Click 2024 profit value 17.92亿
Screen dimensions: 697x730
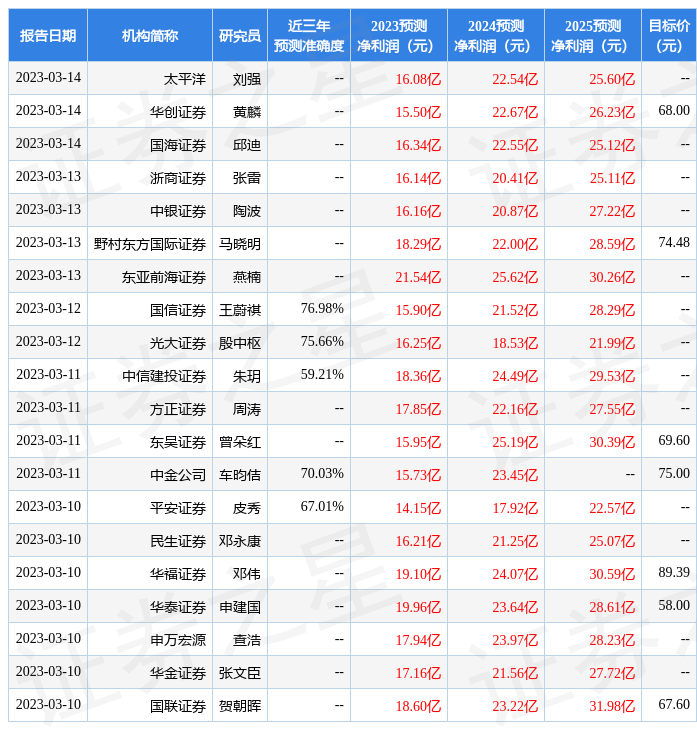[515, 508]
